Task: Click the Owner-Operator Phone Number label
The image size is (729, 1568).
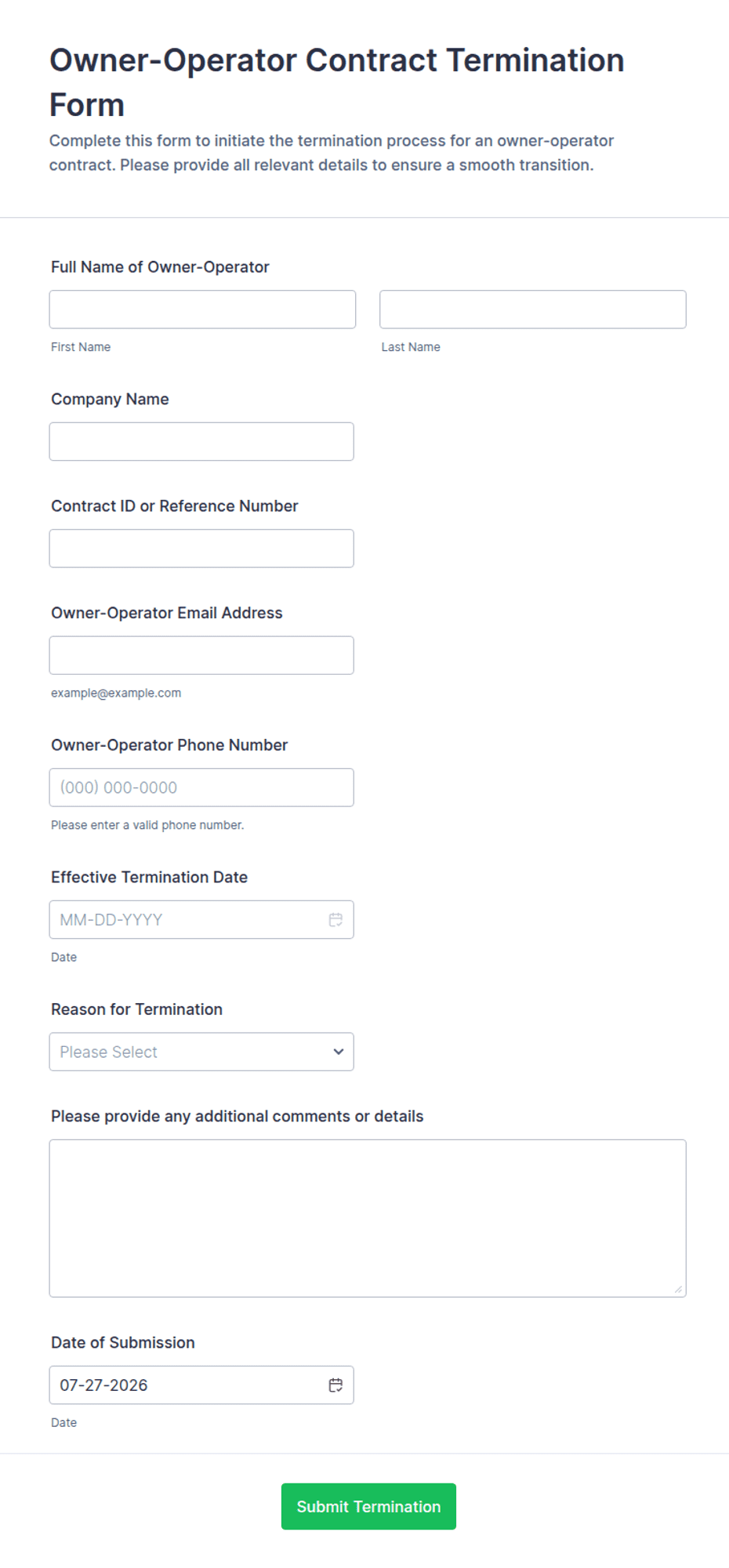Action: tap(169, 745)
